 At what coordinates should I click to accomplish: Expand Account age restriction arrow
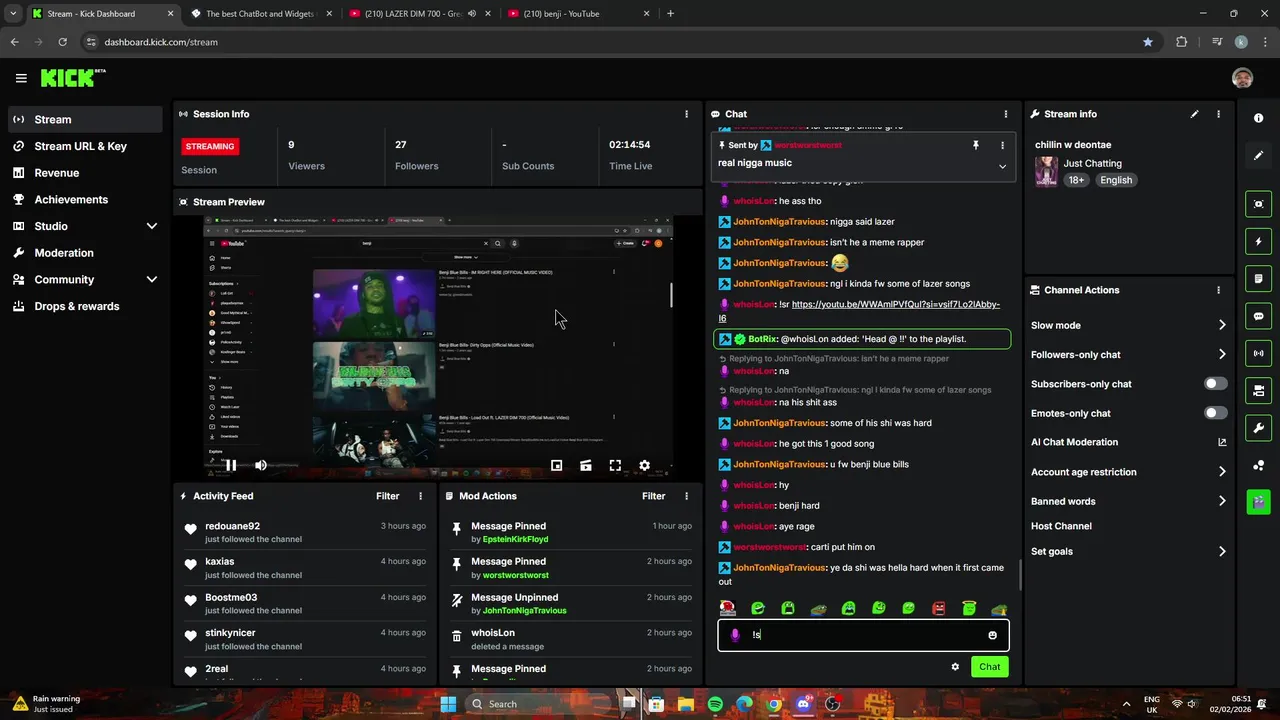pyautogui.click(x=1222, y=472)
